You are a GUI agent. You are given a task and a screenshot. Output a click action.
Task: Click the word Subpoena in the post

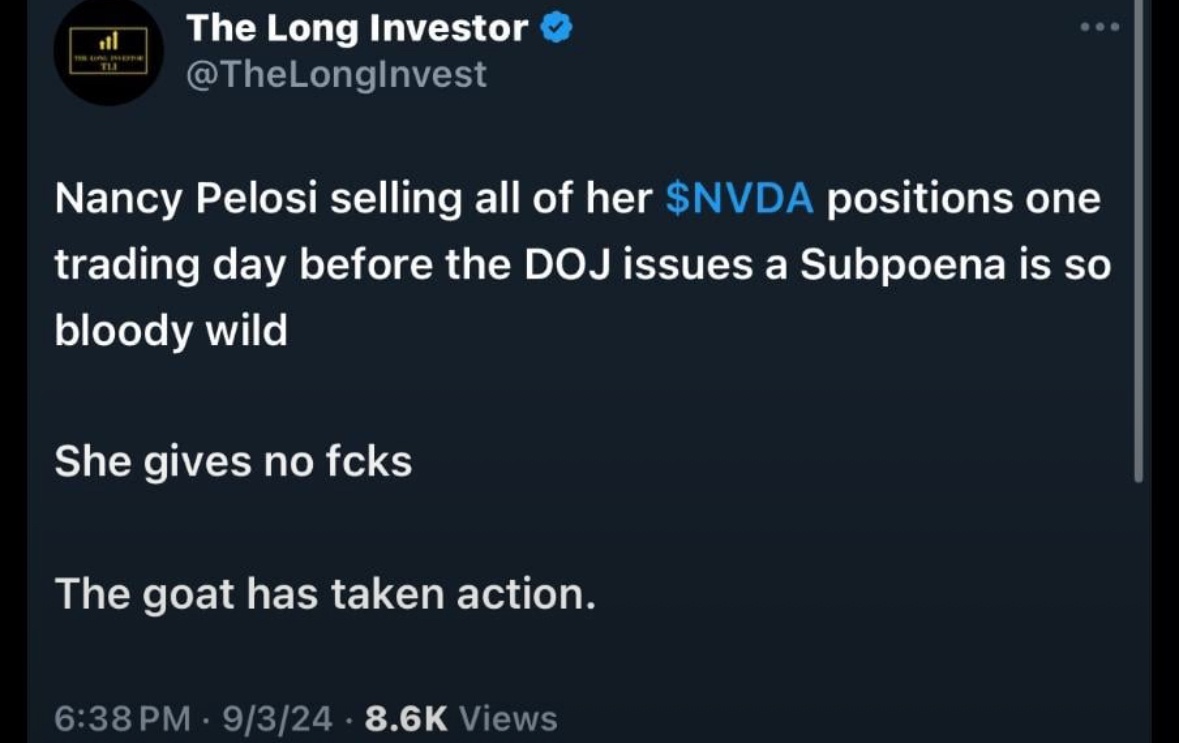point(902,265)
